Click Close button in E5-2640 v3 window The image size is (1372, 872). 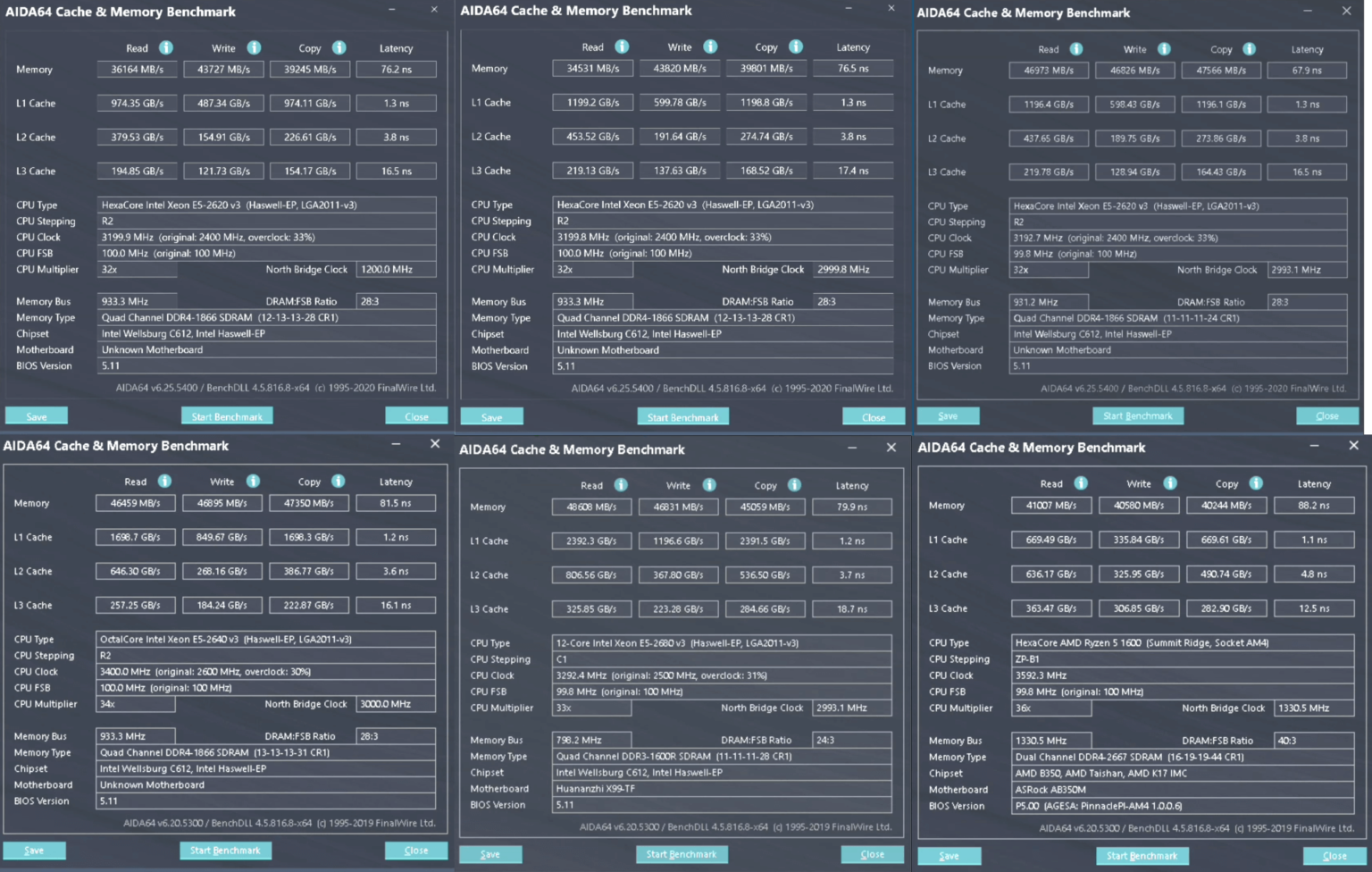coord(416,851)
